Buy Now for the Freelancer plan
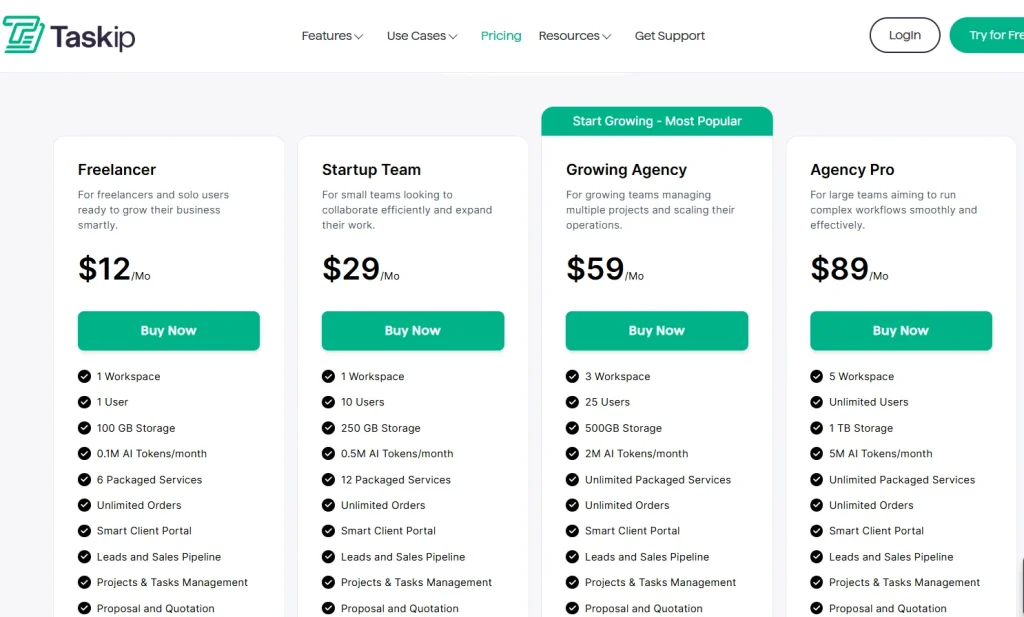 pos(169,331)
